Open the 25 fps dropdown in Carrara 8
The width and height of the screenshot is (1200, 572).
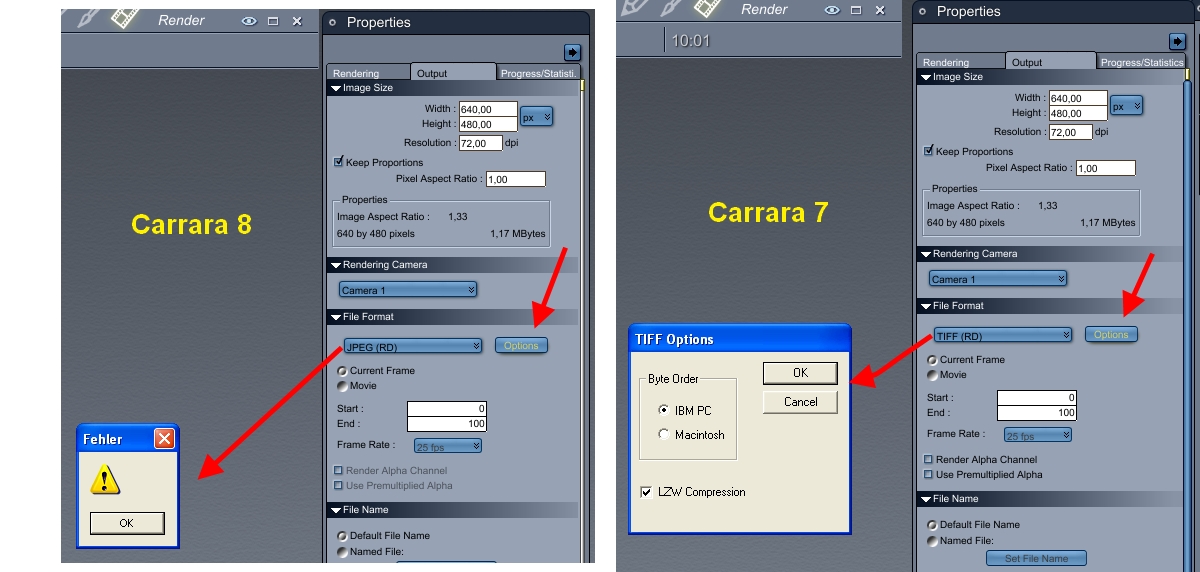point(449,445)
